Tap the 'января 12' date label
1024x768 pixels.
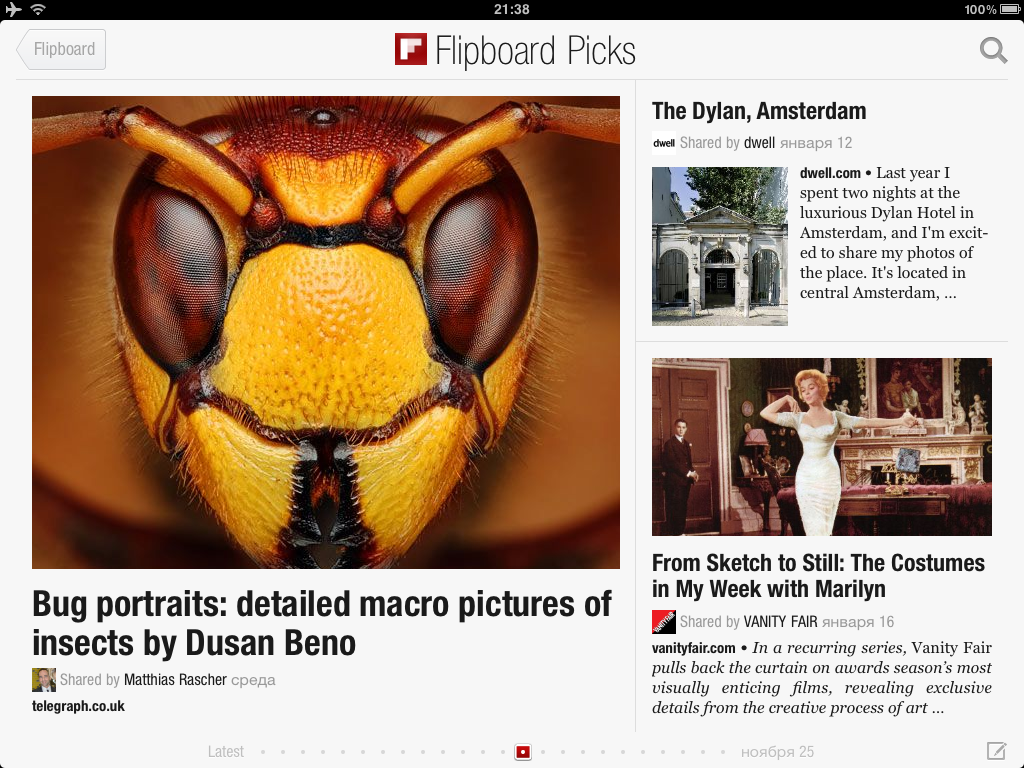coord(816,143)
